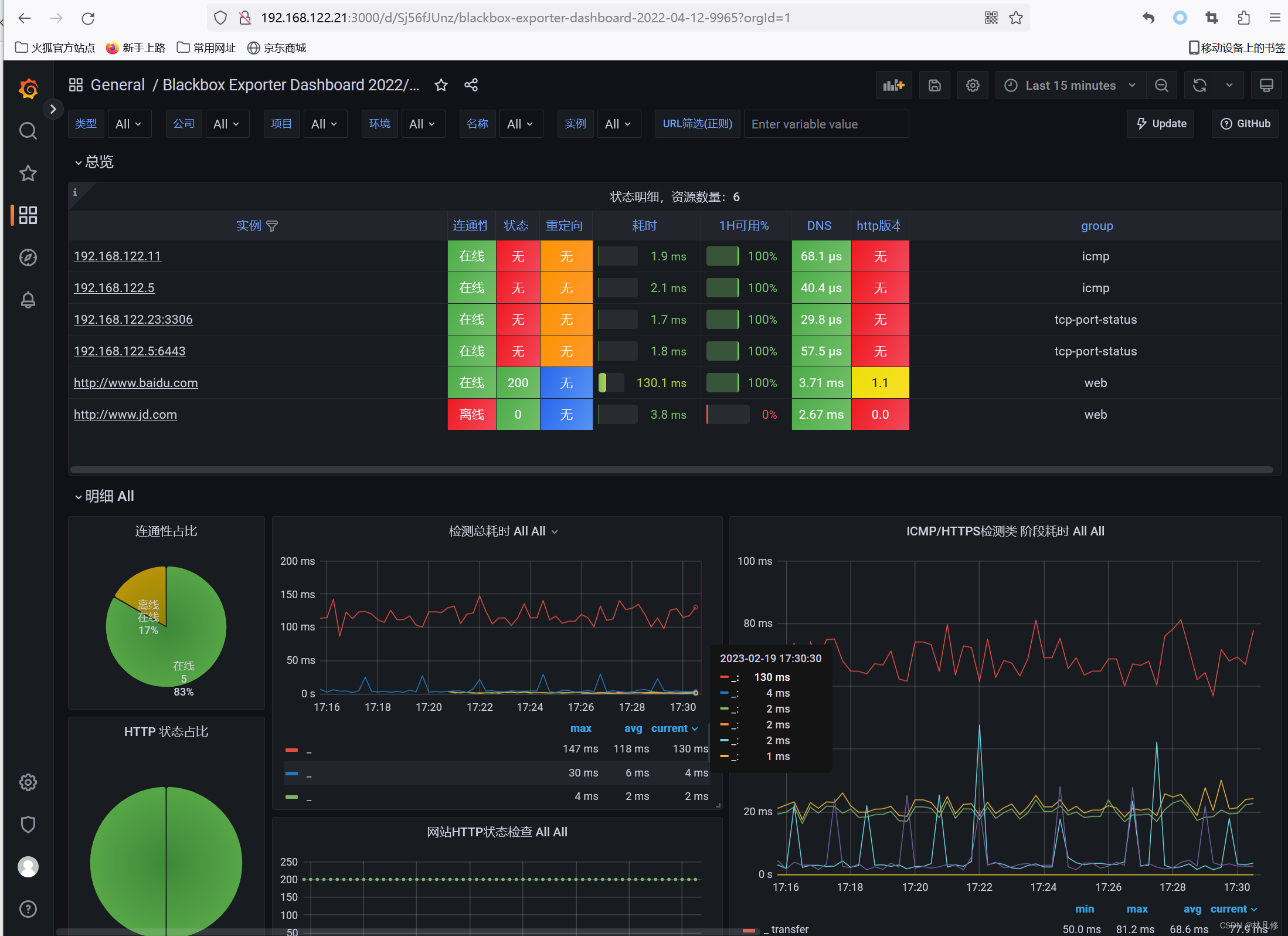Viewport: 1288px width, 936px height.
Task: Collapse the 明细 All row
Action: (105, 497)
